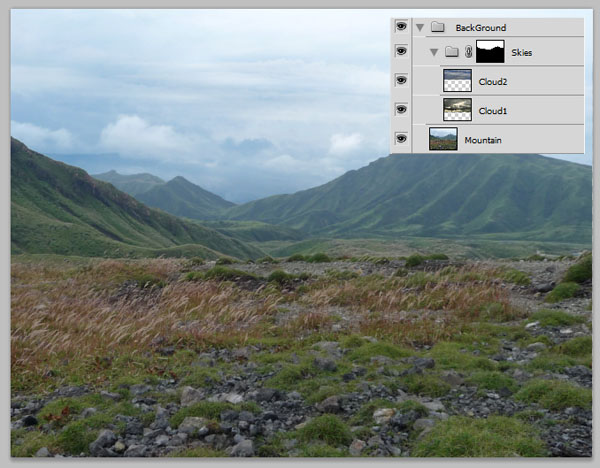
Task: Hide the Cloud2 layer eye icon
Action: 401,80
